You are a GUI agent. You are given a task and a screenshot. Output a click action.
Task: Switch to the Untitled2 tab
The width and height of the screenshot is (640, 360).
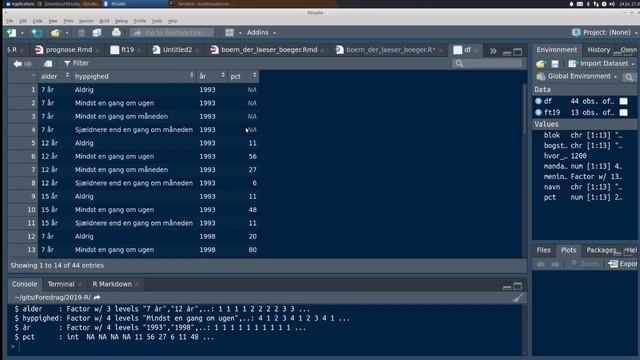coord(177,50)
